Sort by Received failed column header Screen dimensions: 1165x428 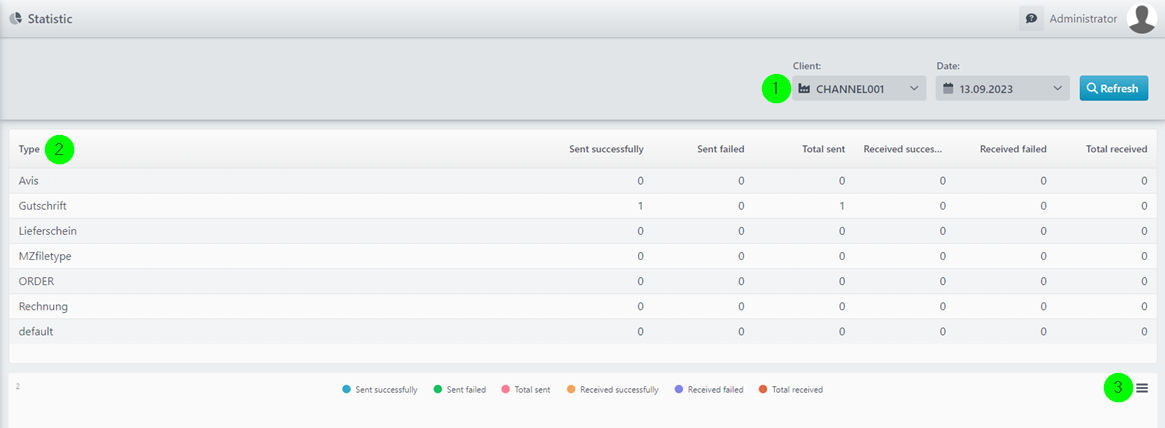tap(1013, 149)
